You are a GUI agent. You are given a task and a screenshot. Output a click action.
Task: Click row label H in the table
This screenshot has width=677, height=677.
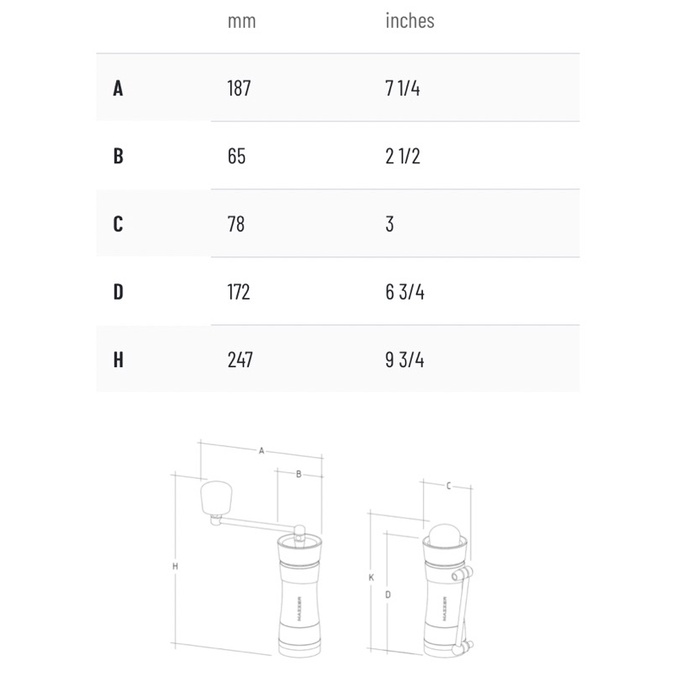pyautogui.click(x=118, y=359)
